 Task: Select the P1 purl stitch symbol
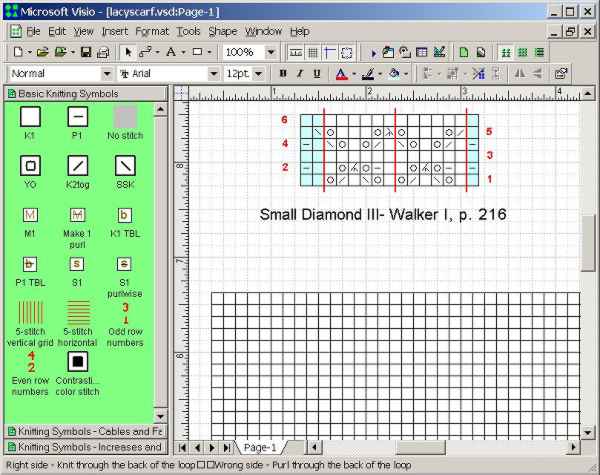78,116
